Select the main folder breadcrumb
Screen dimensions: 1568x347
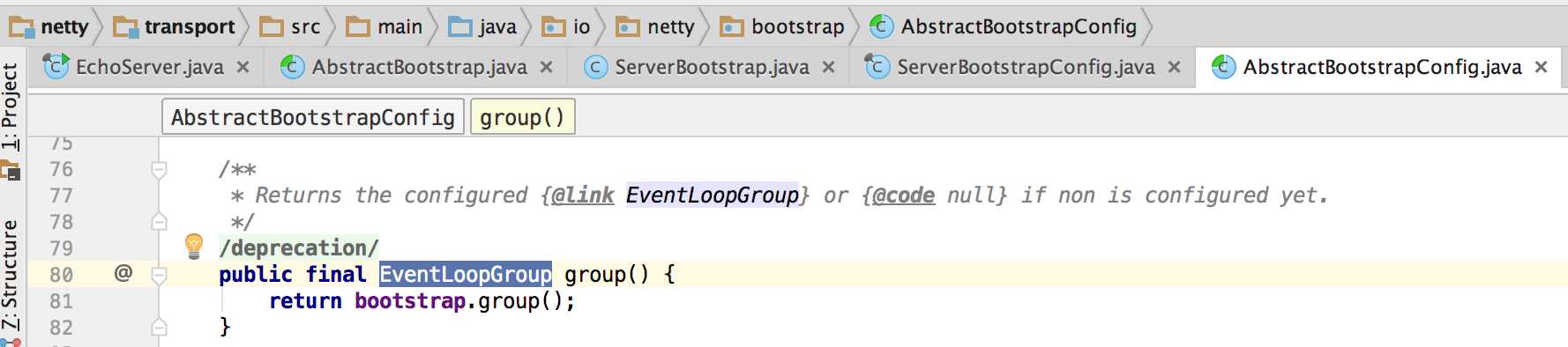click(x=385, y=27)
